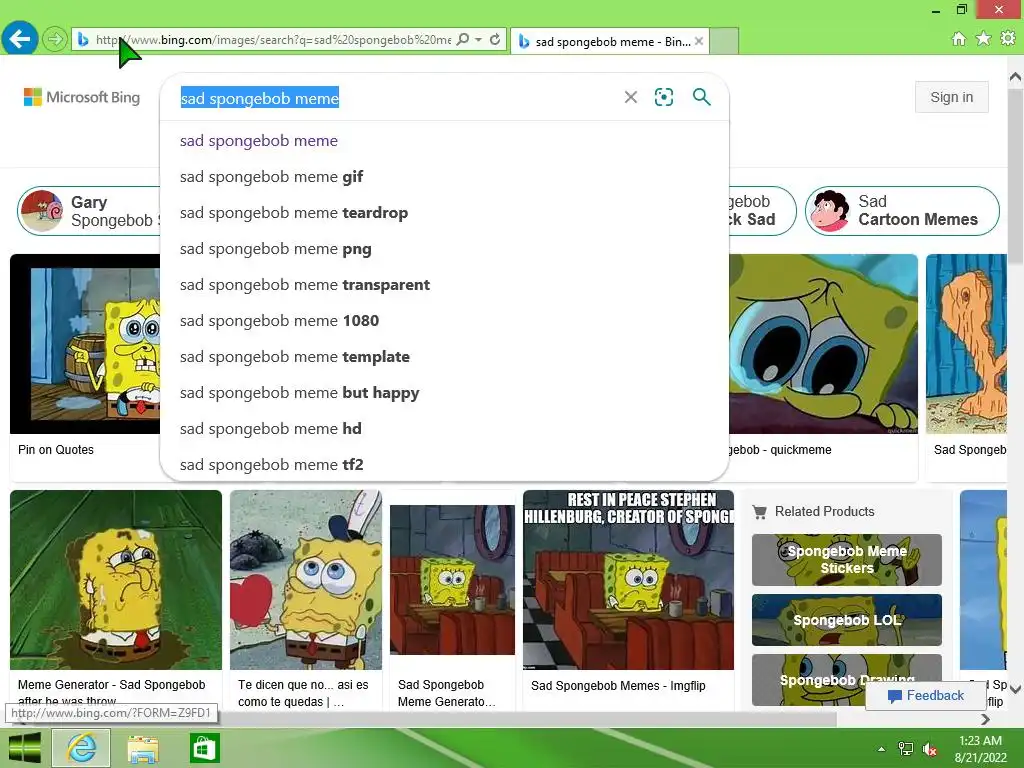Open 'Rest in Peace Stephen Hillenburg' image

click(628, 580)
